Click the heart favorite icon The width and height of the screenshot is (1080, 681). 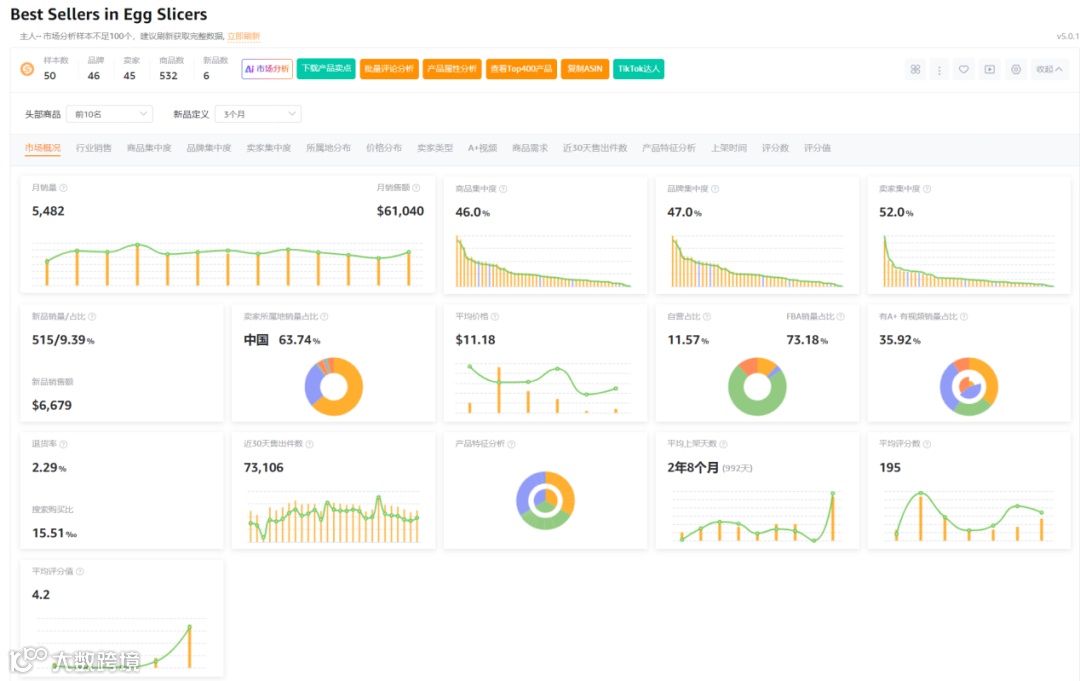point(964,69)
